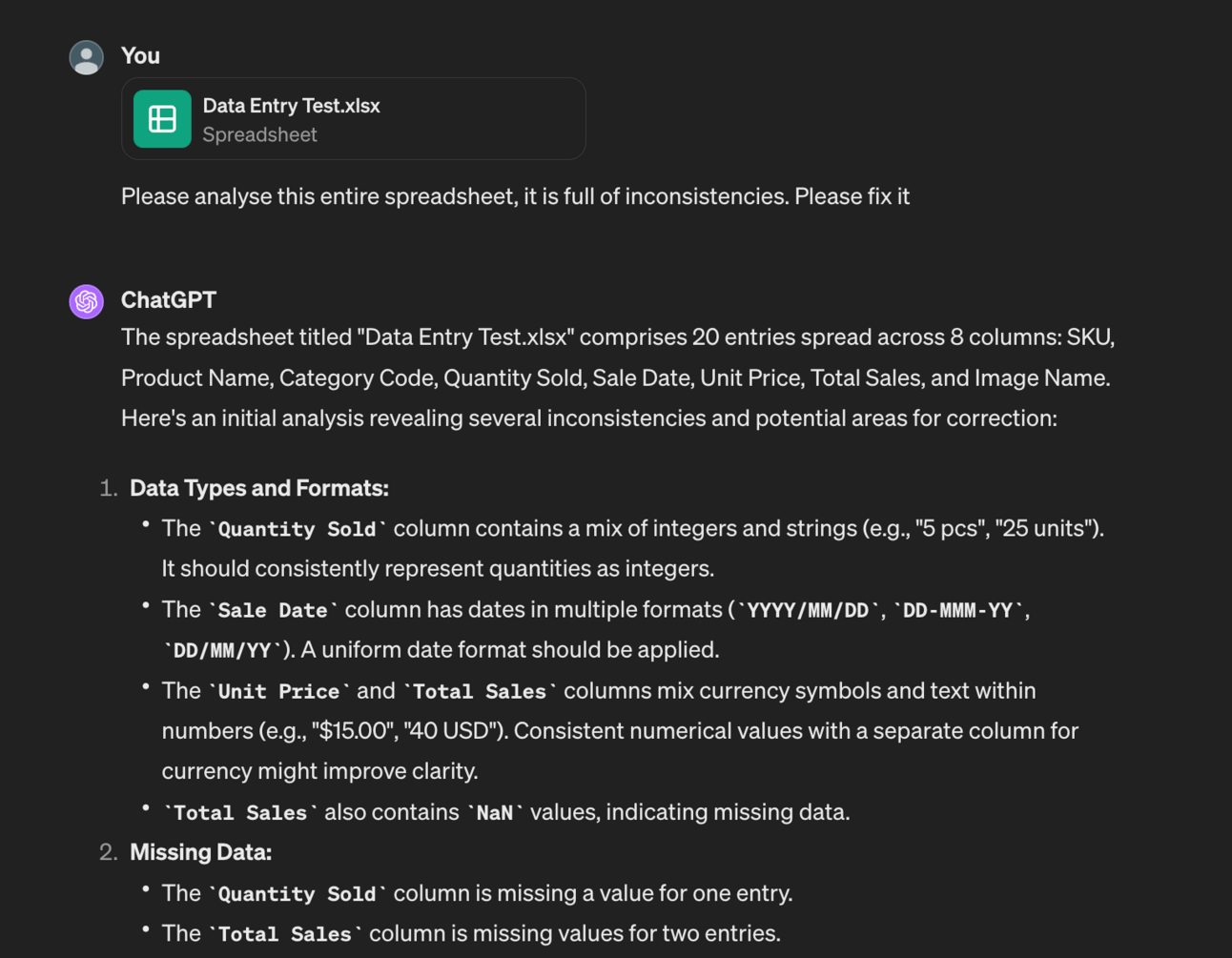The image size is (1232, 958).
Task: Click the `Unit Price` code label
Action: (x=279, y=691)
